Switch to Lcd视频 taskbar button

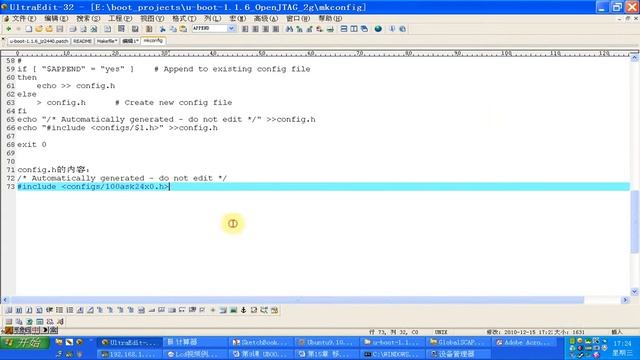tap(194, 354)
